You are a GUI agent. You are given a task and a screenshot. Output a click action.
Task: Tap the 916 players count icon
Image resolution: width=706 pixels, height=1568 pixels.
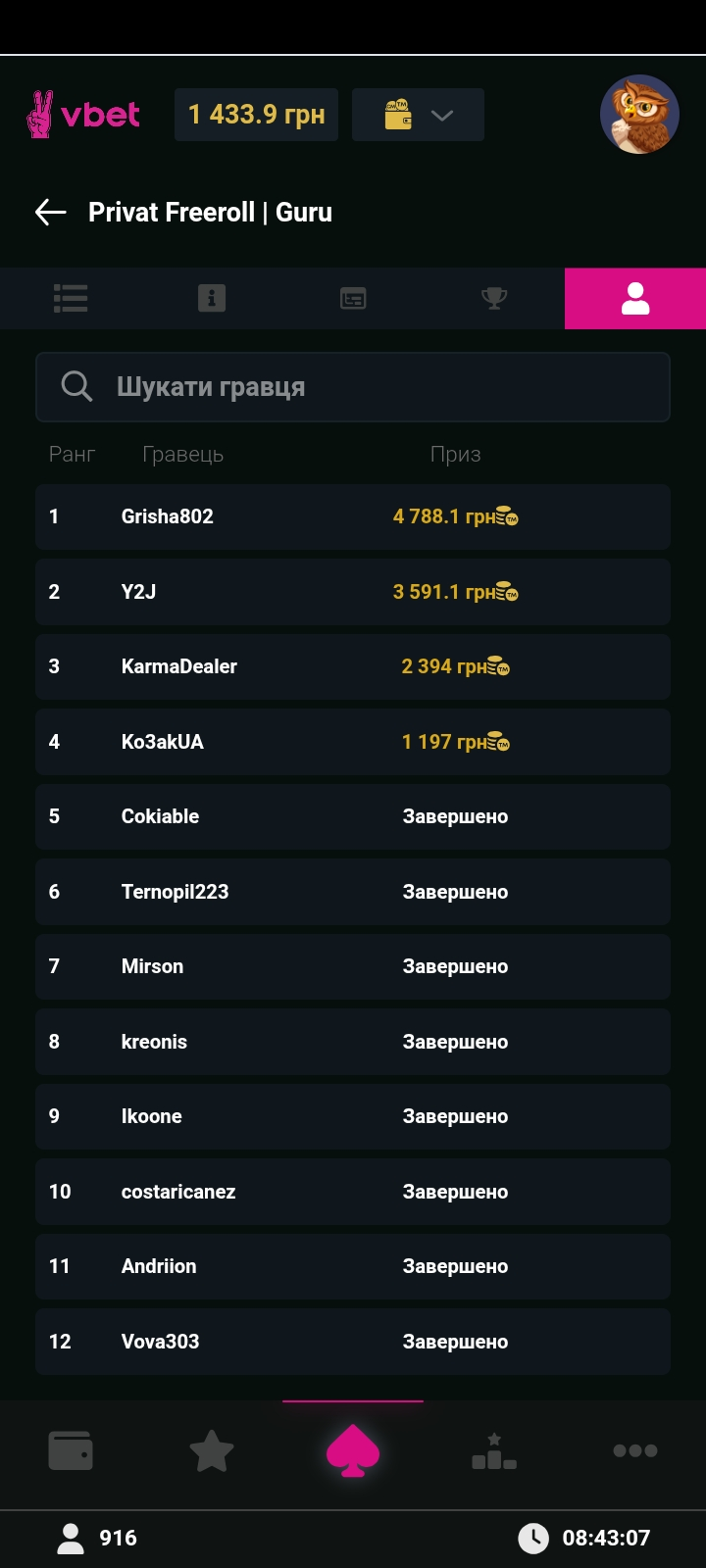[x=71, y=1538]
